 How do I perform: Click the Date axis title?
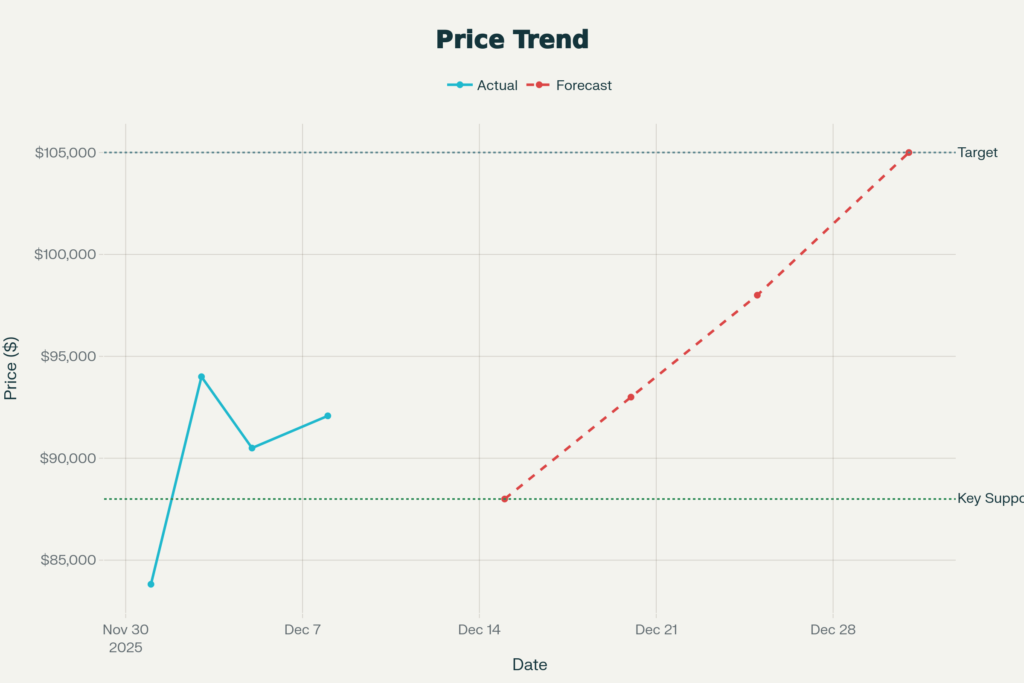pyautogui.click(x=529, y=665)
